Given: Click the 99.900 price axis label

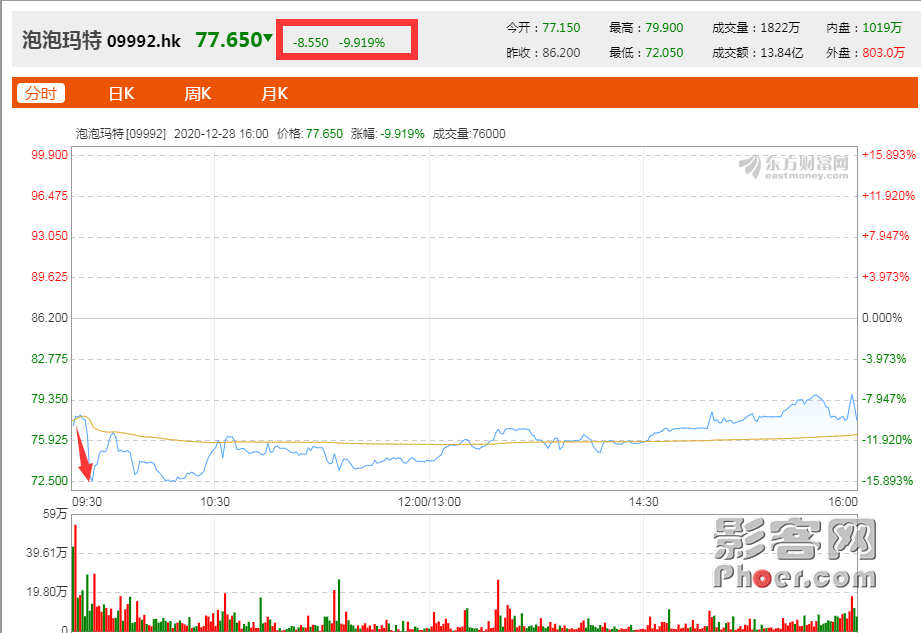Looking at the screenshot, I should [x=49, y=155].
